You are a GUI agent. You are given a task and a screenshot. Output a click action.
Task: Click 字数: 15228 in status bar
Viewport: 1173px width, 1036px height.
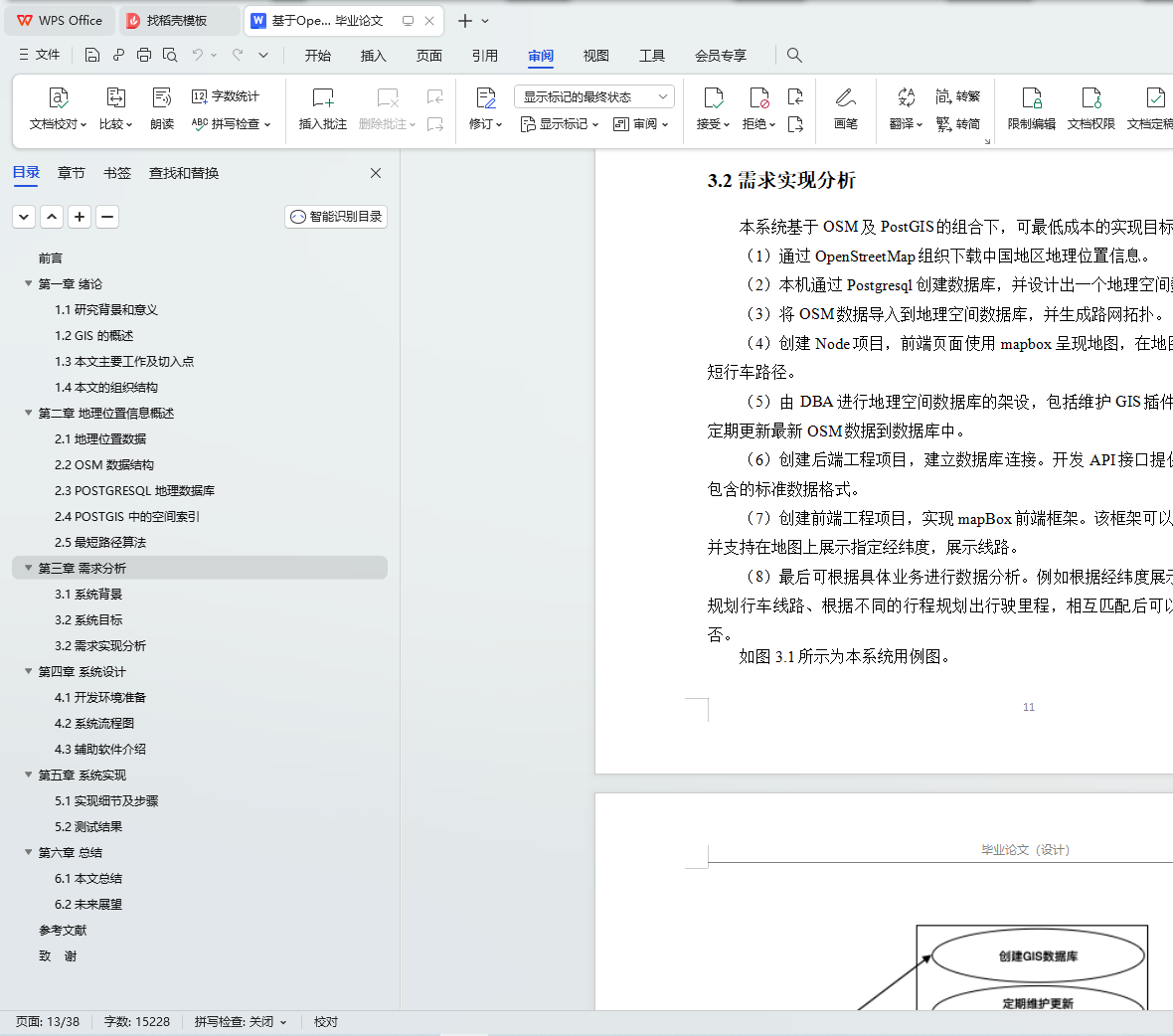pyautogui.click(x=137, y=1022)
